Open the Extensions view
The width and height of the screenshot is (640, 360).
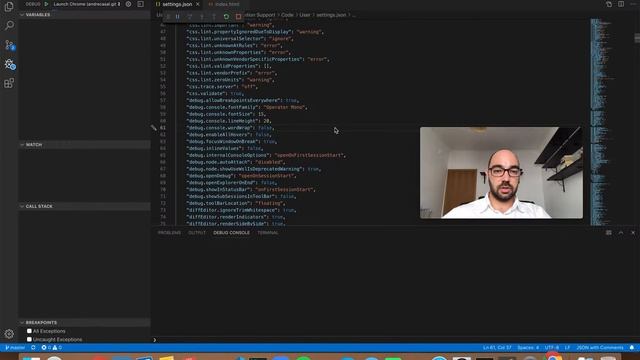(9, 83)
